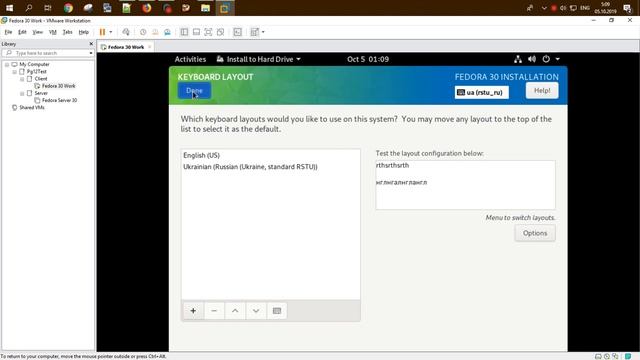This screenshot has width=640, height=360.
Task: Open the dropdown arrow beside stretch view icon
Action: [x=263, y=32]
